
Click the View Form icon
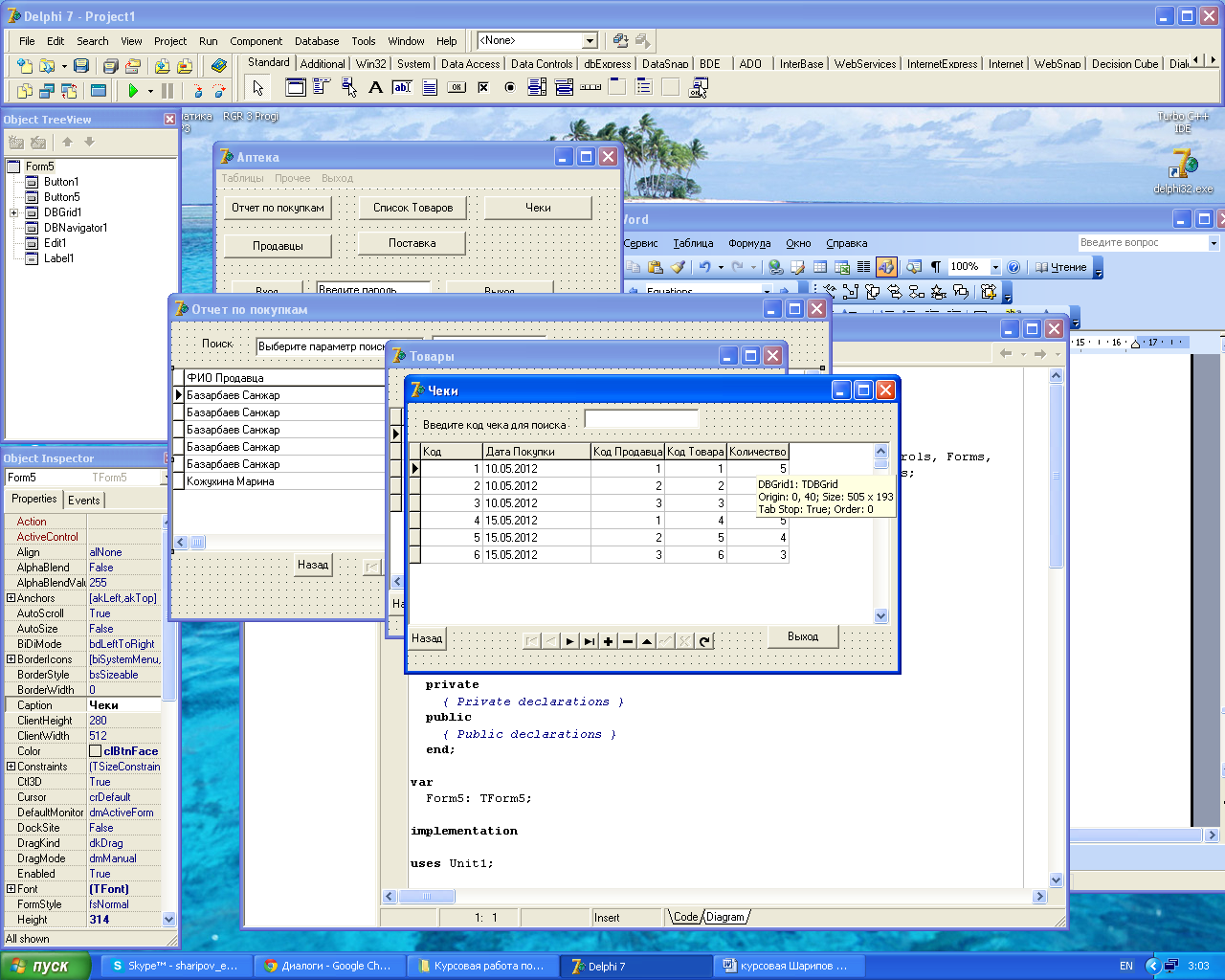pos(47,91)
